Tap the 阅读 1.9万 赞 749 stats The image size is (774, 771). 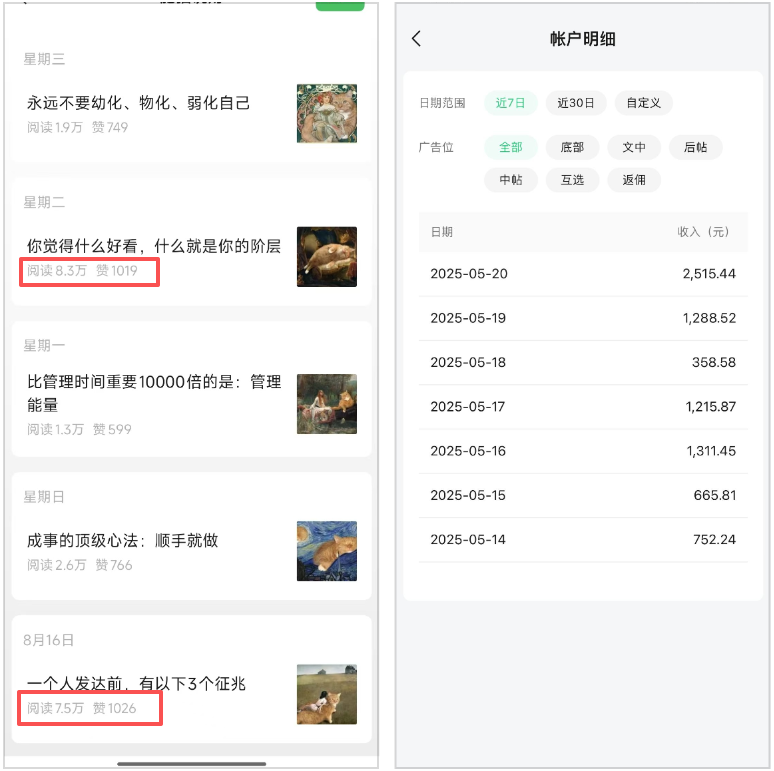tap(77, 127)
